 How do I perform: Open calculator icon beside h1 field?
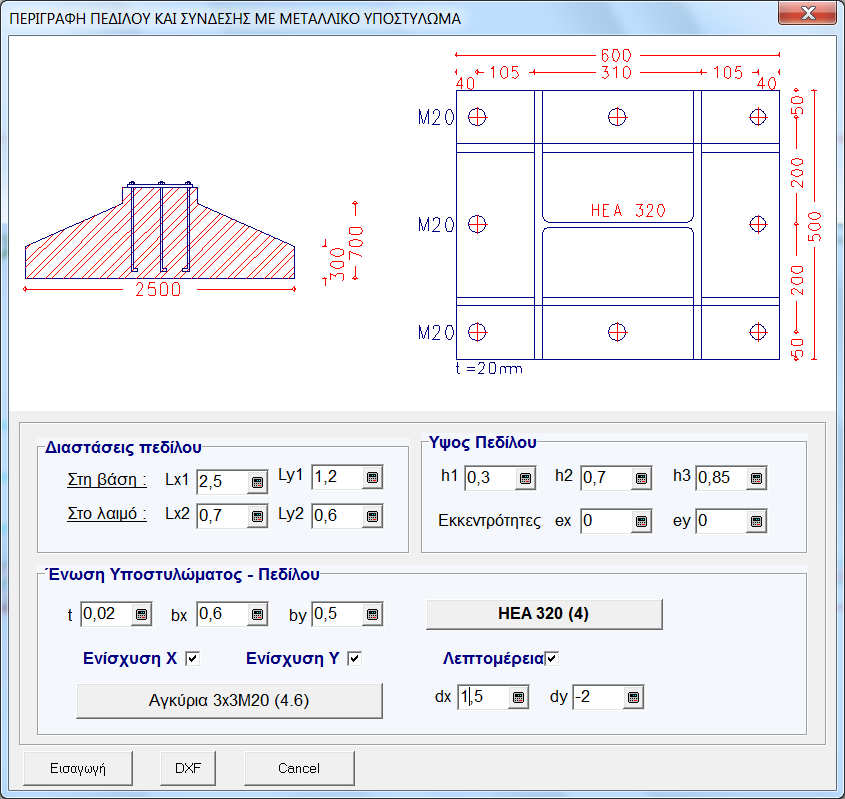(x=525, y=478)
